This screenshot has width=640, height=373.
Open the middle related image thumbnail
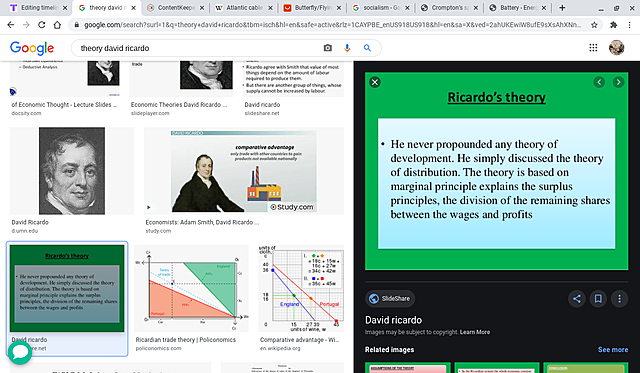496,367
